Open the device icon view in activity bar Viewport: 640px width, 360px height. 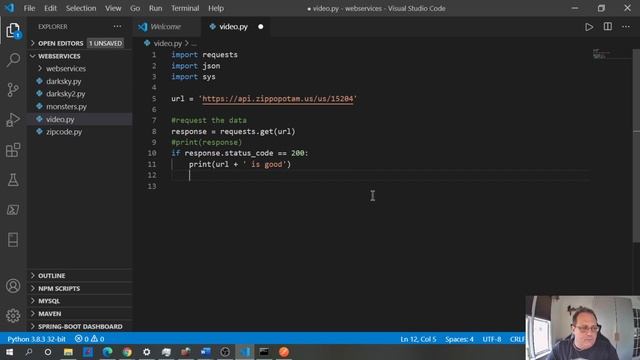13,240
